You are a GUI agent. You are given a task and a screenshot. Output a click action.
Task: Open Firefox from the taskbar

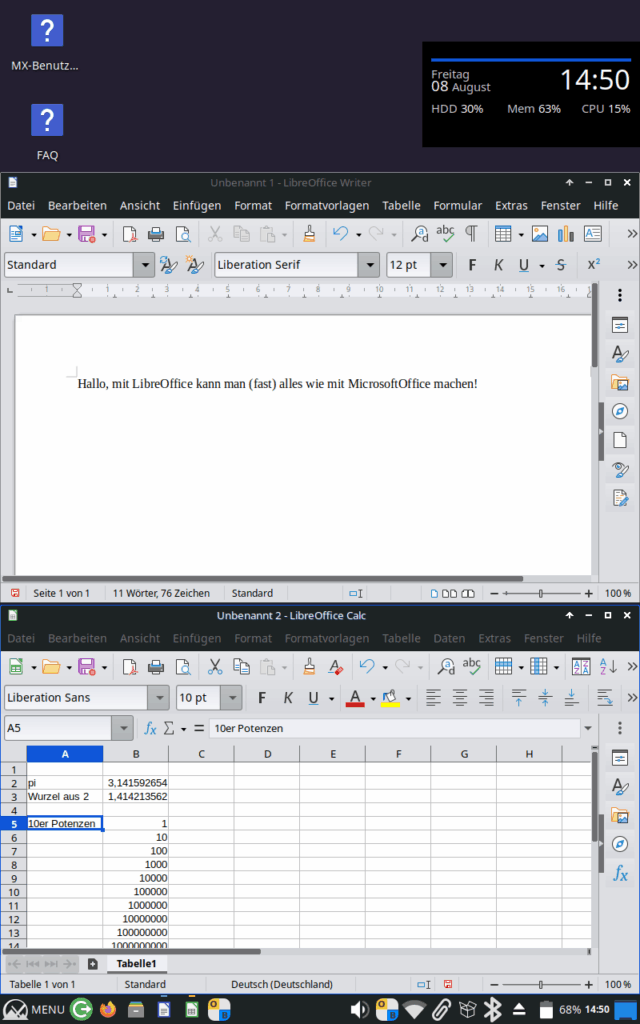pos(108,1010)
